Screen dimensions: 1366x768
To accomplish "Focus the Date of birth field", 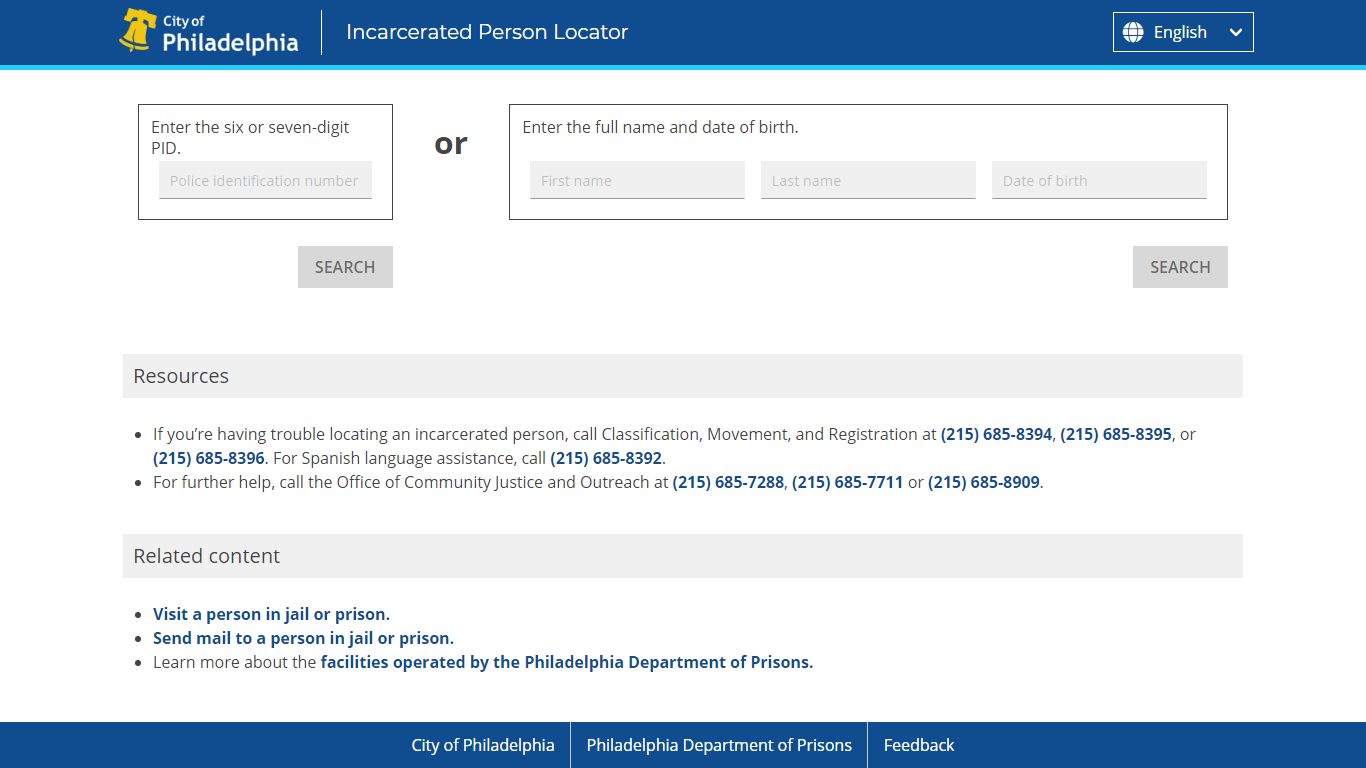I will (x=1099, y=180).
